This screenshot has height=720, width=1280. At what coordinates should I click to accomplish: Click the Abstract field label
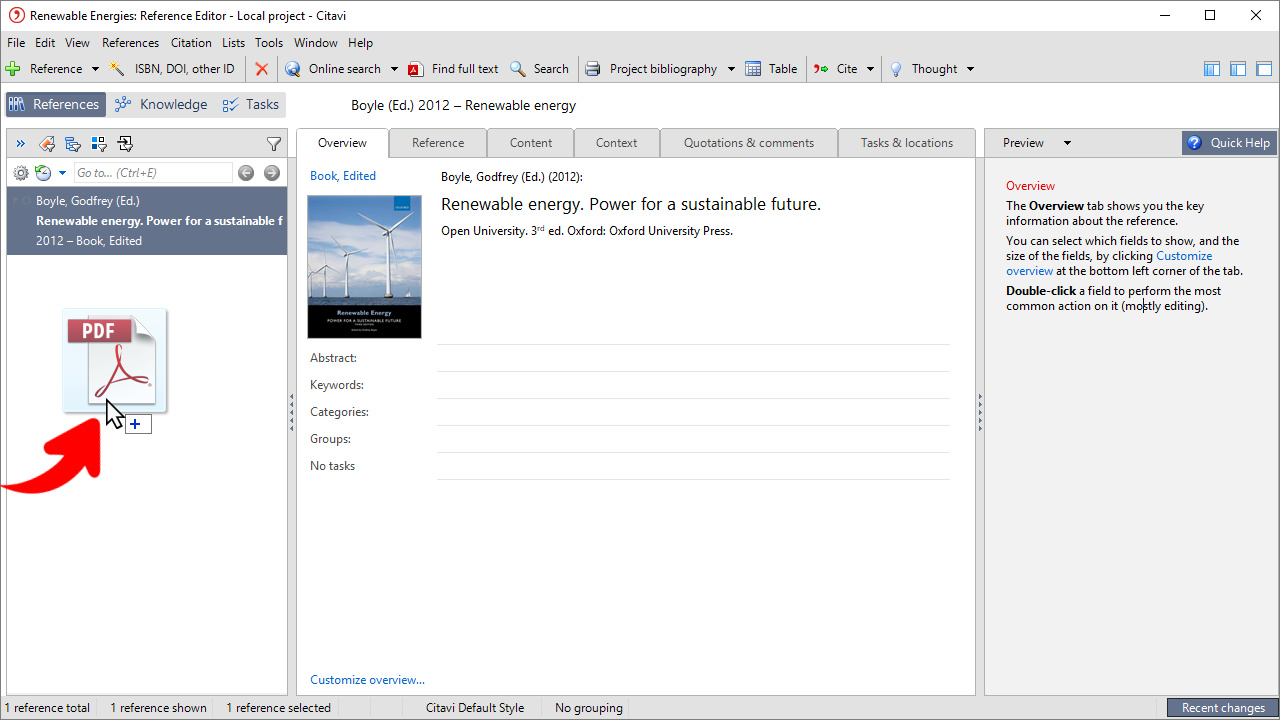[x=333, y=358]
